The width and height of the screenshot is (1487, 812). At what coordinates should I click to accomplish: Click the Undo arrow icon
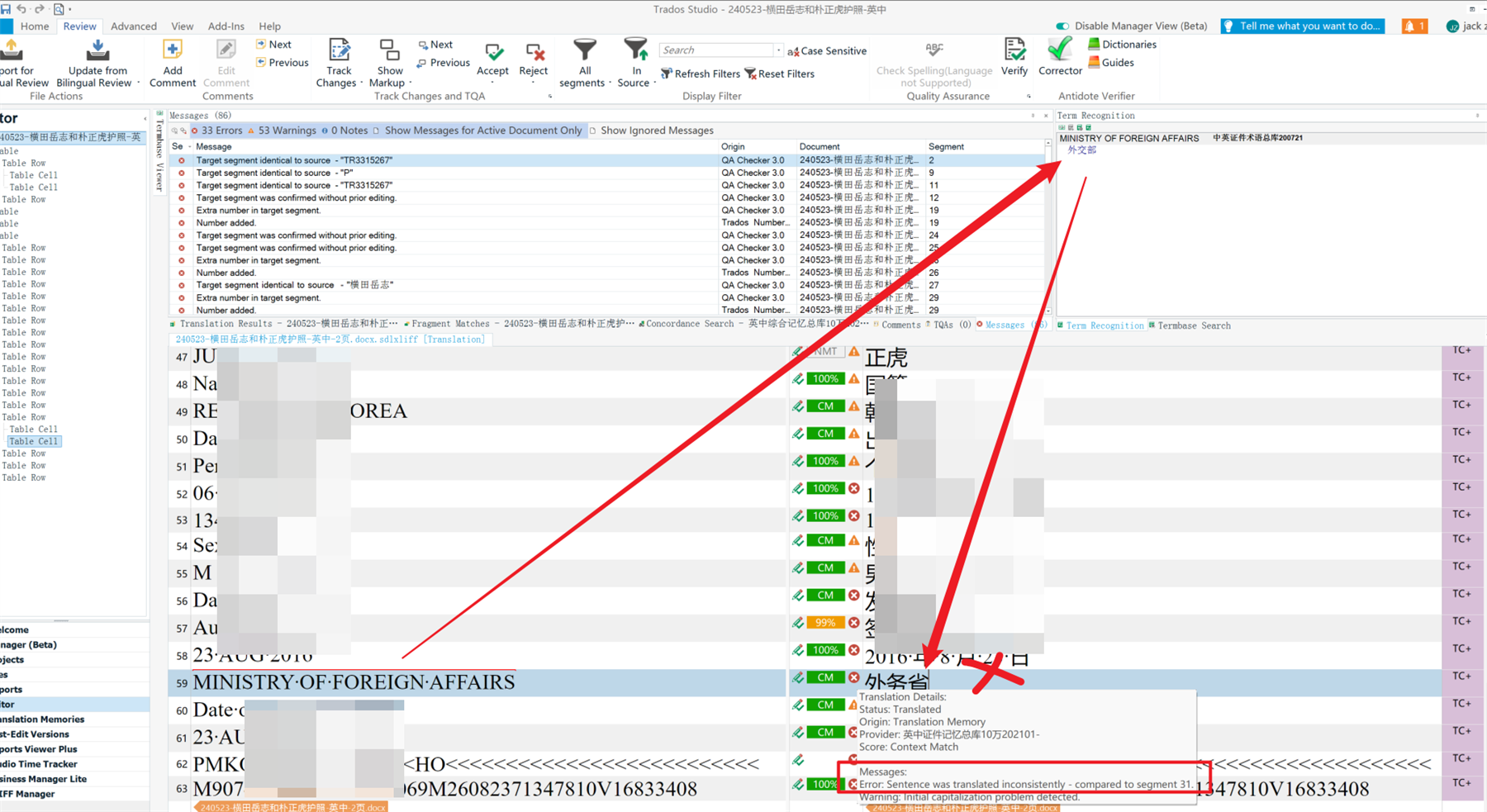click(22, 9)
